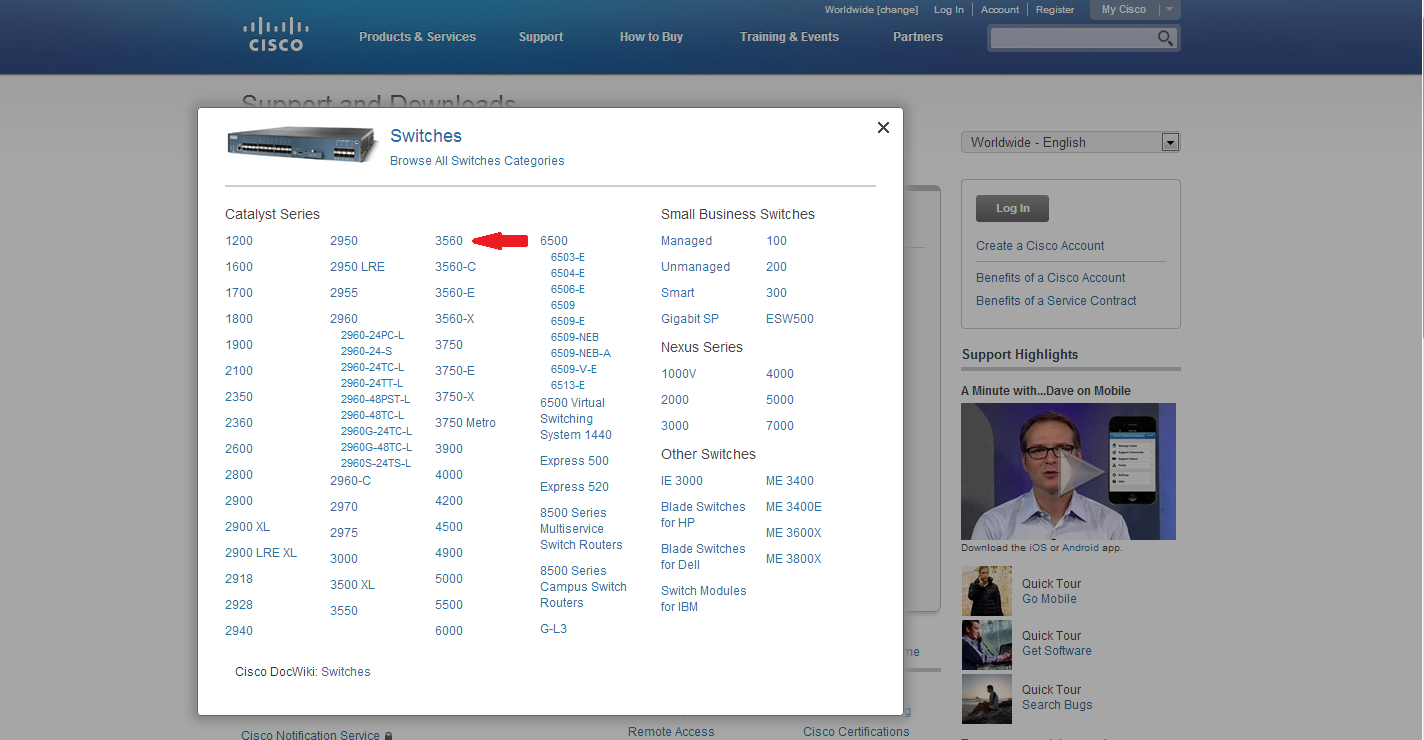Viewport: 1424px width, 740px height.
Task: Select Nexus 1000V
Action: pos(678,374)
